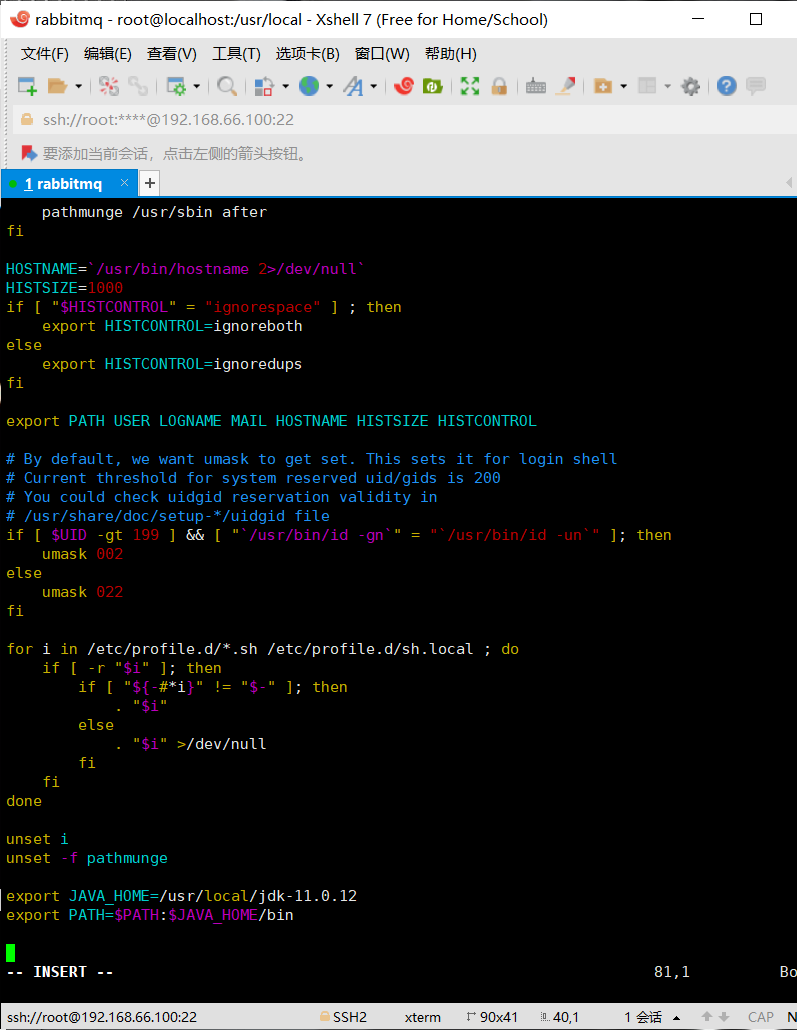Click status bar ssh://root@192.168.66.100:22 text
Screen dimensions: 797x1030
tap(102, 1017)
